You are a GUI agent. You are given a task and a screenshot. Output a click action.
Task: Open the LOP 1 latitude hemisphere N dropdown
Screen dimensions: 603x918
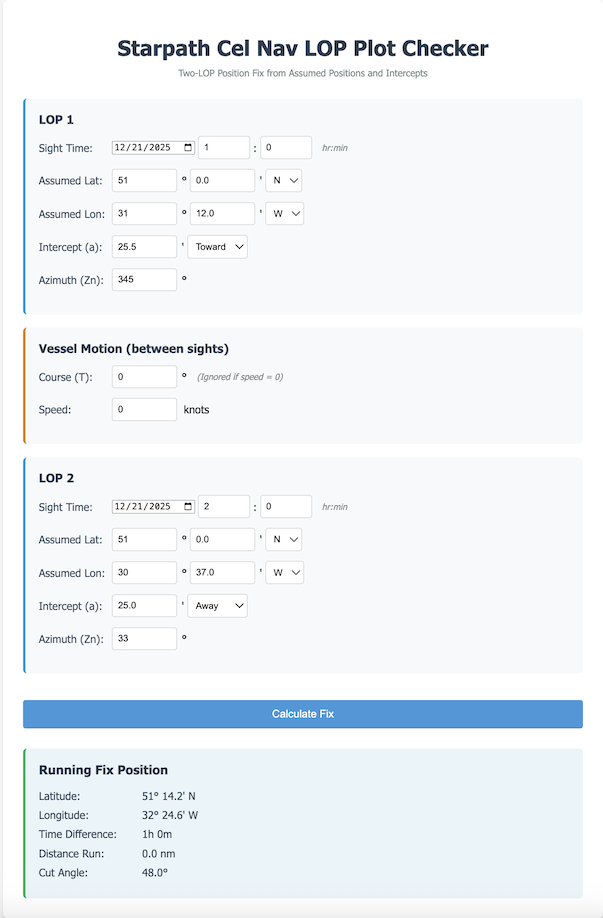pyautogui.click(x=284, y=180)
